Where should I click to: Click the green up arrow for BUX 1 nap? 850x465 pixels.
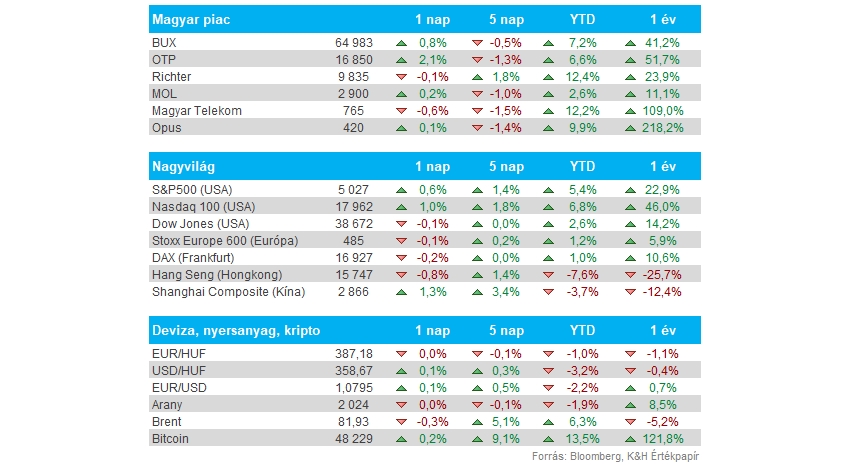pos(401,43)
